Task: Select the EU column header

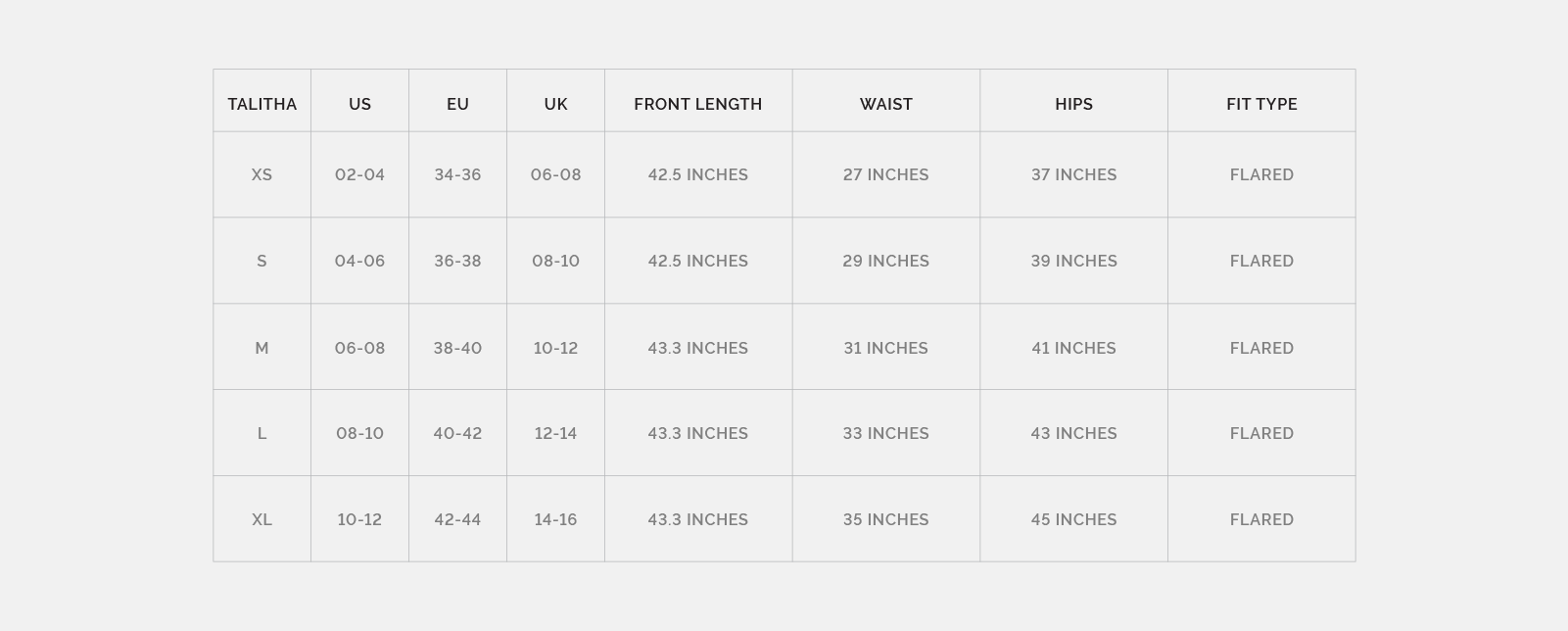Action: 457,104
